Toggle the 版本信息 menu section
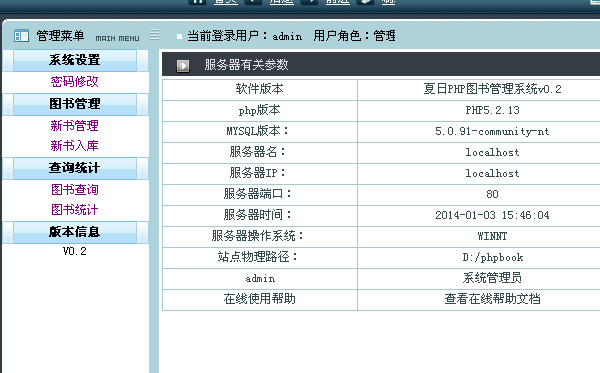The width and height of the screenshot is (600, 373). click(x=75, y=232)
